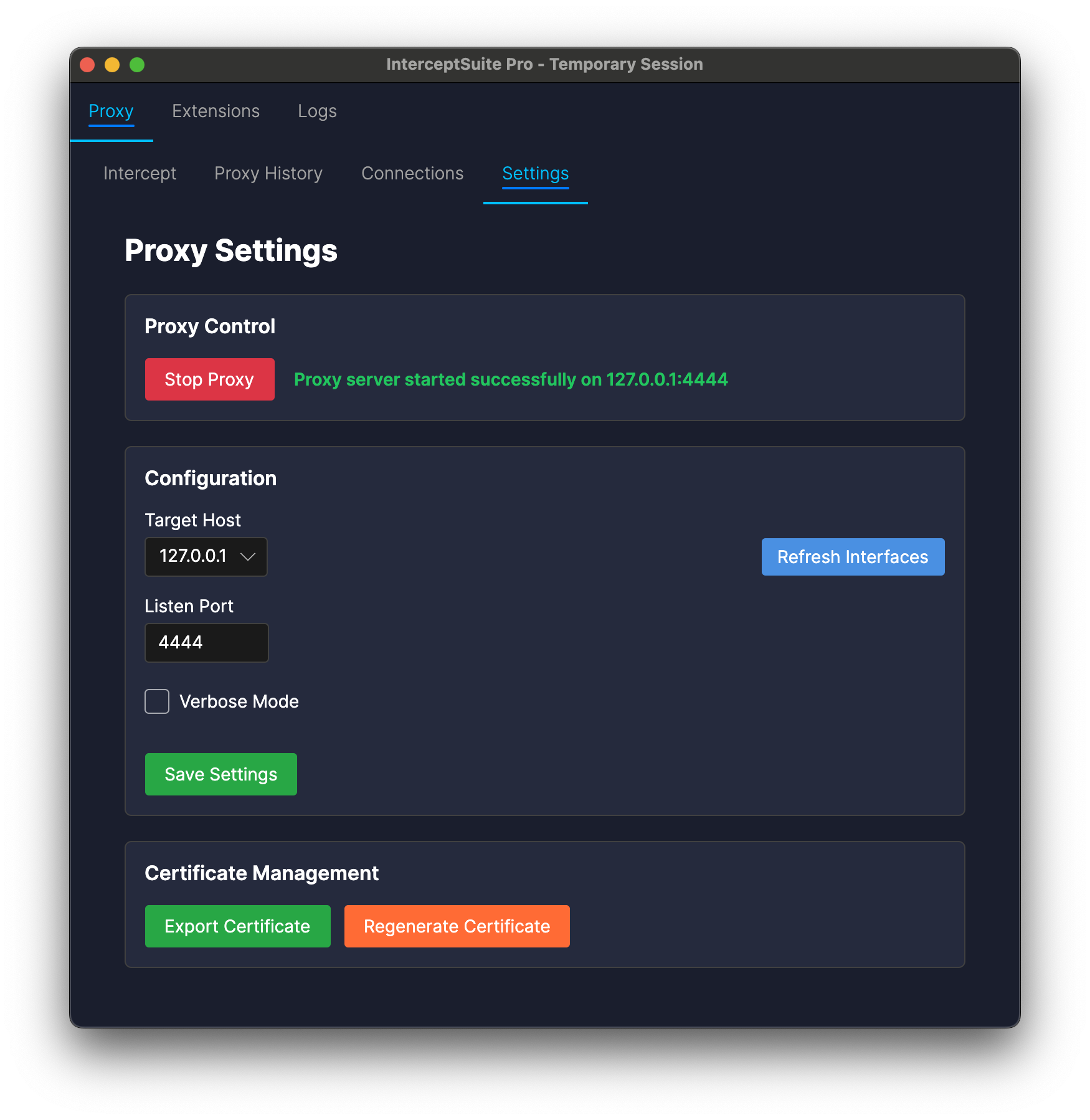Image resolution: width=1090 pixels, height=1120 pixels.
Task: Regenerate the certificate
Action: [457, 926]
